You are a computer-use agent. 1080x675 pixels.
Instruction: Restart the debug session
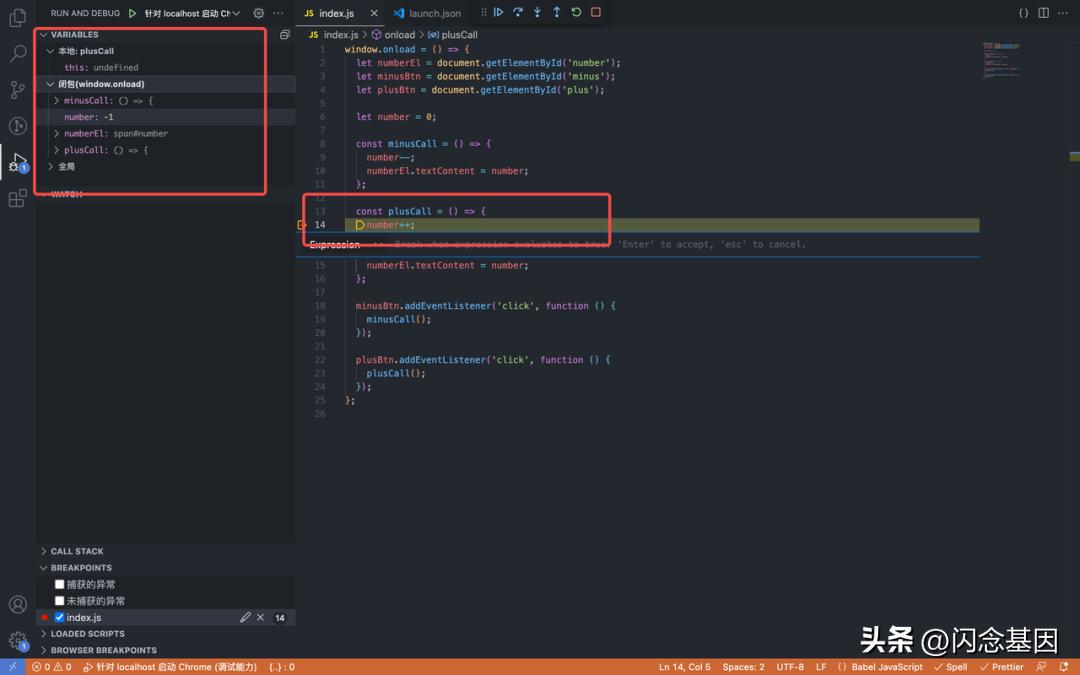pos(576,13)
